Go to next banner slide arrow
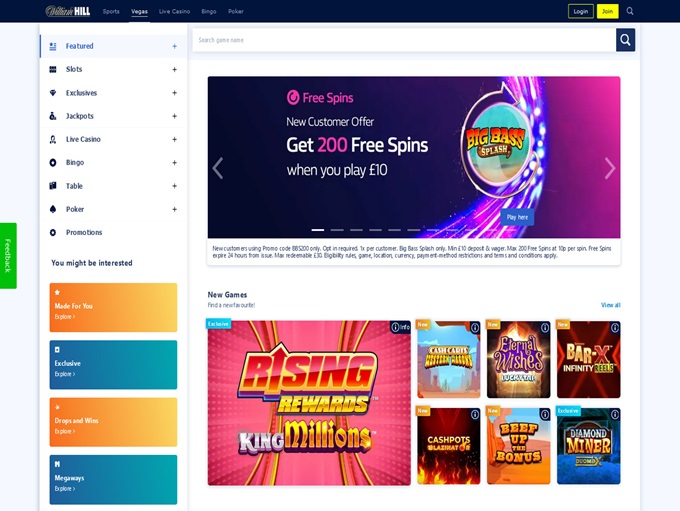The width and height of the screenshot is (680, 511). [x=610, y=168]
